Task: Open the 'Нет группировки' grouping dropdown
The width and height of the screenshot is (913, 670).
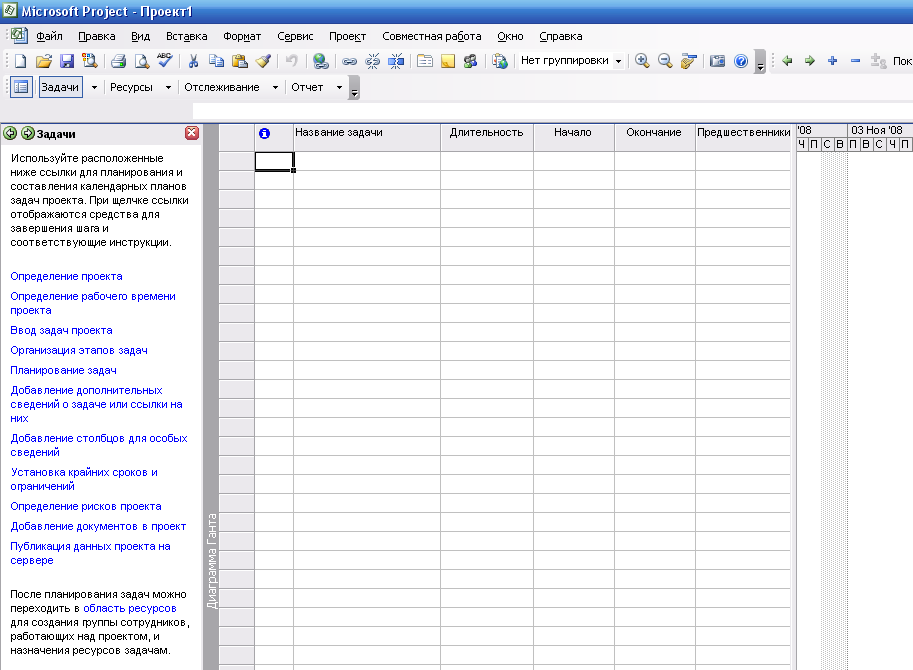Action: [x=618, y=61]
